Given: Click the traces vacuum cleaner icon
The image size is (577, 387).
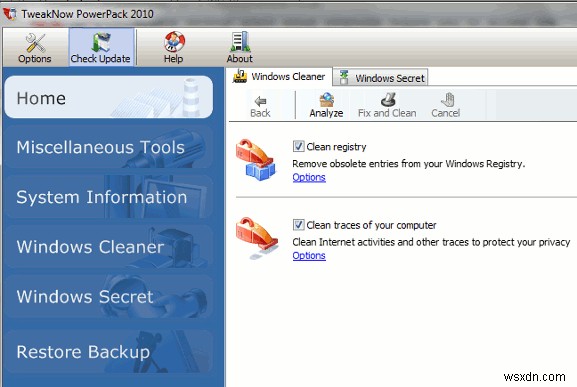Looking at the screenshot, I should pyautogui.click(x=256, y=238).
